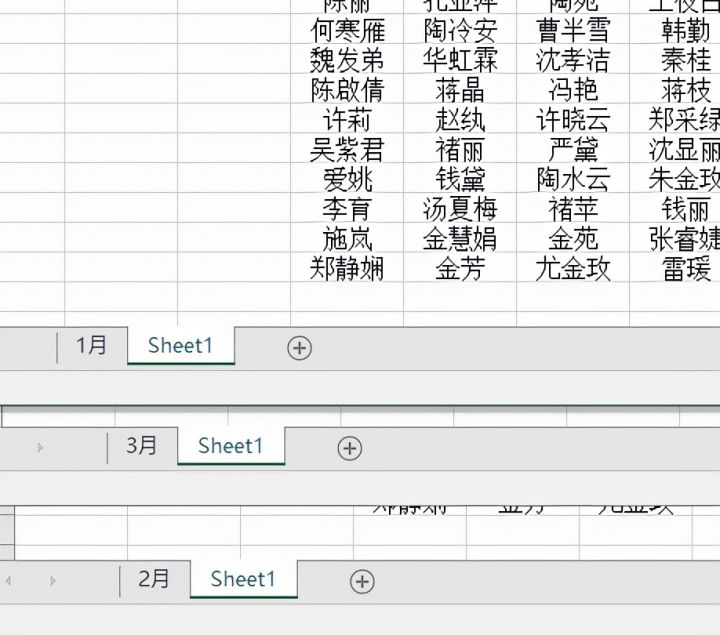Pick the cell with 严黛

[x=573, y=150]
